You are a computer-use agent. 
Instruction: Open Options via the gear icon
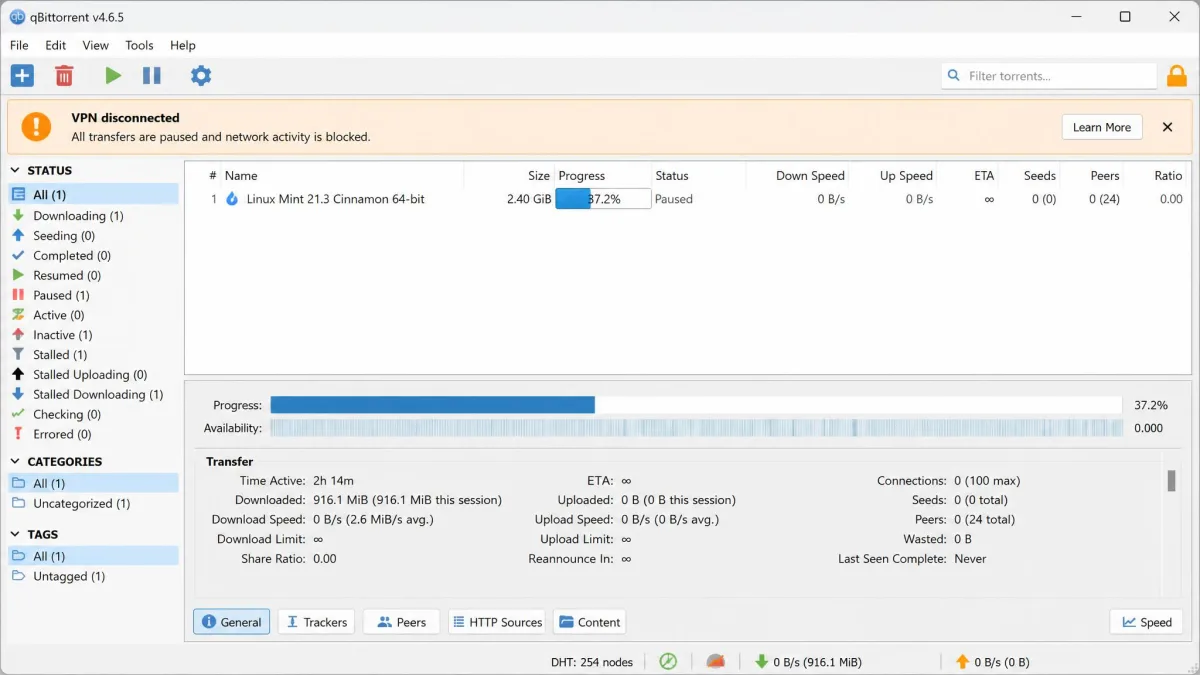tap(201, 75)
